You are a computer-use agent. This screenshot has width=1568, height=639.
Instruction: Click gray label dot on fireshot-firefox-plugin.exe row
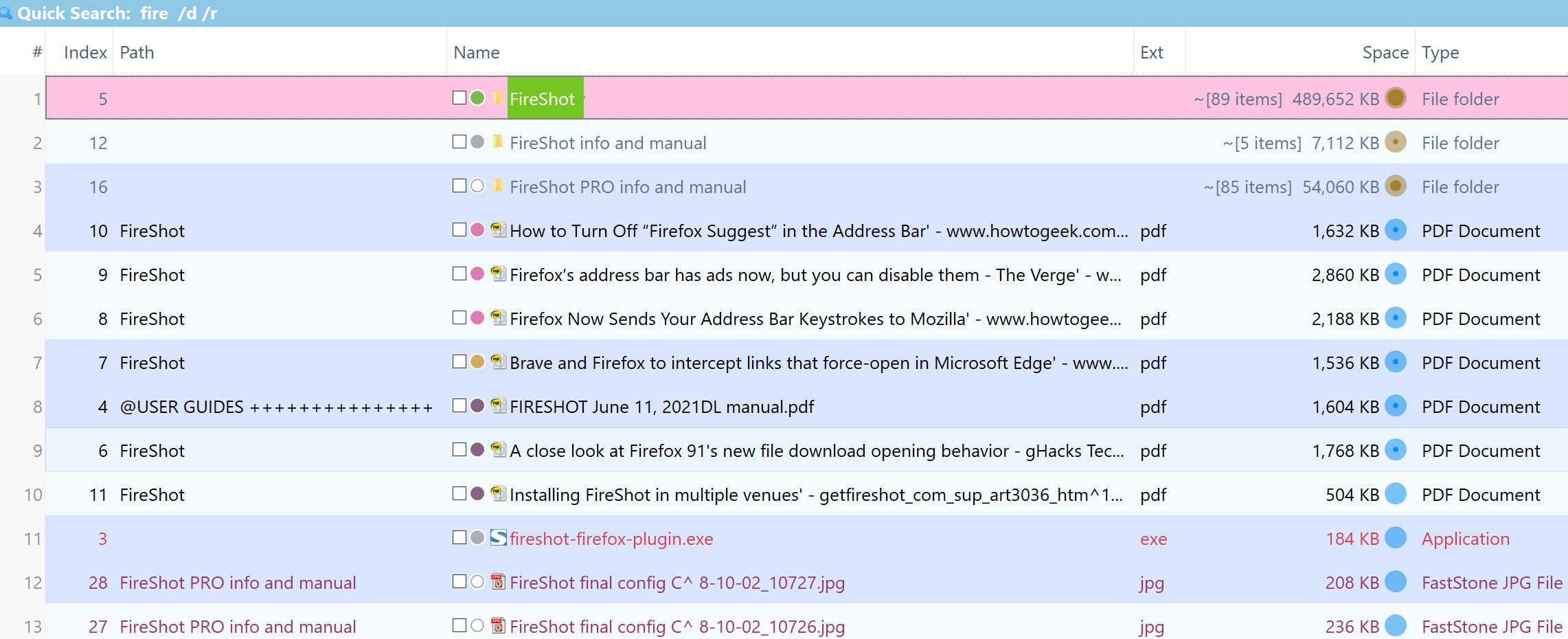[x=477, y=537]
